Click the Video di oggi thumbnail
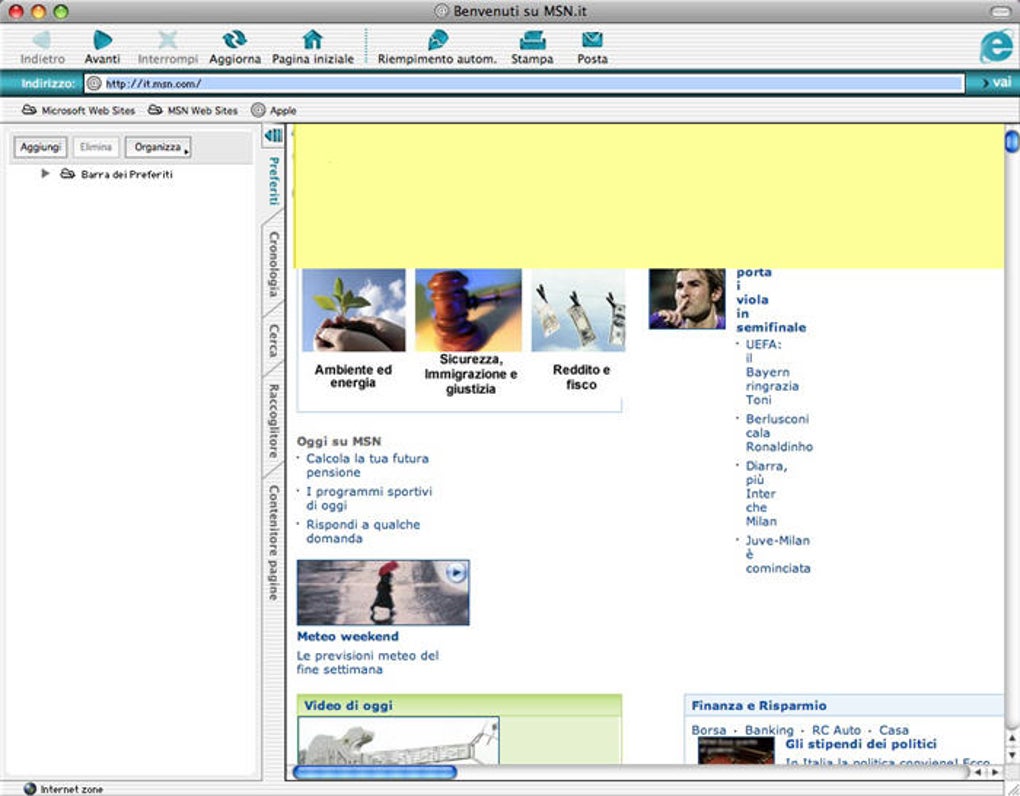The height and width of the screenshot is (796, 1020). [398, 740]
